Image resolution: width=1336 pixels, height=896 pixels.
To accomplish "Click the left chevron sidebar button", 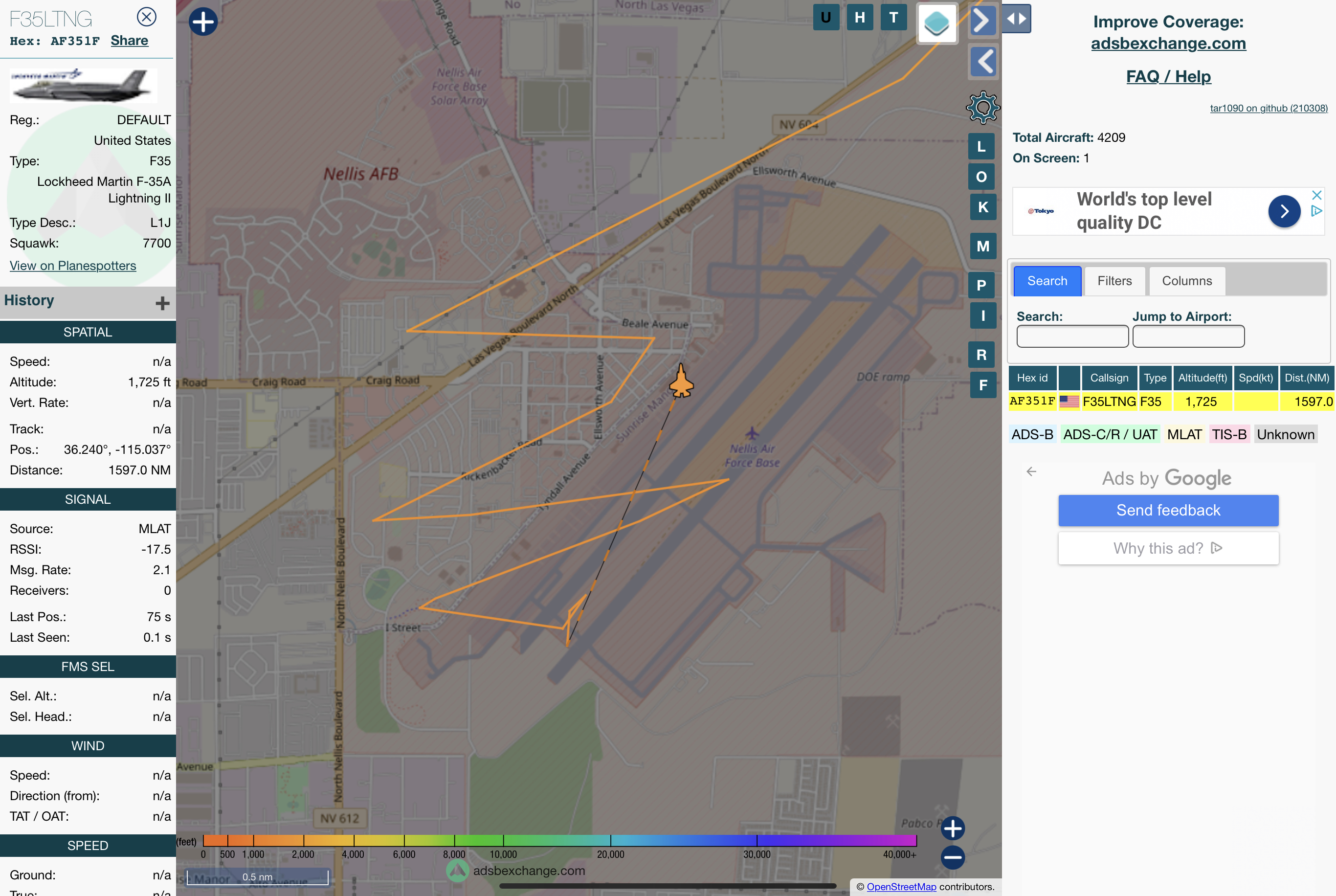I will point(983,61).
